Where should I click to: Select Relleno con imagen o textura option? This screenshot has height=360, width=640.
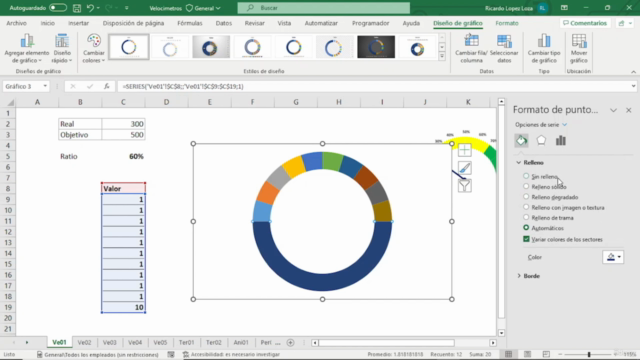coord(526,207)
